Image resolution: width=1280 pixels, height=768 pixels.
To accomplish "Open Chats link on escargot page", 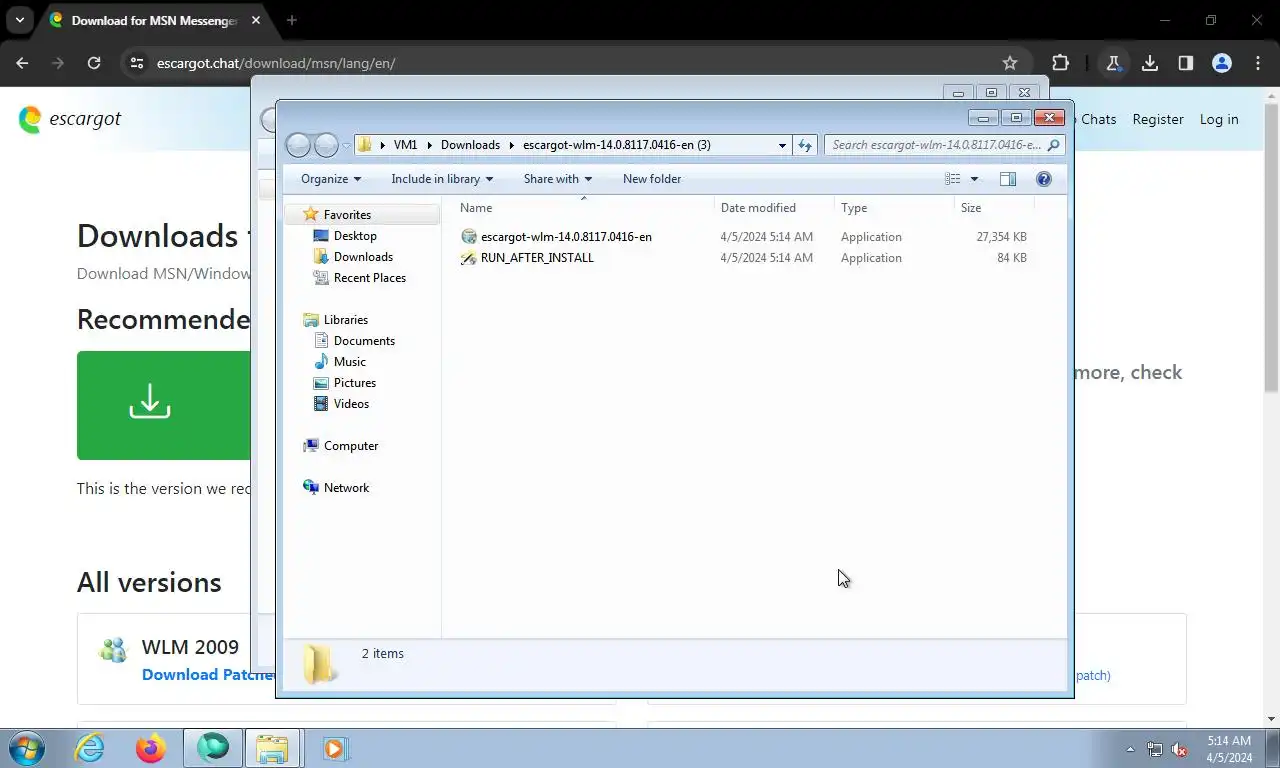I will pyautogui.click(x=1098, y=119).
